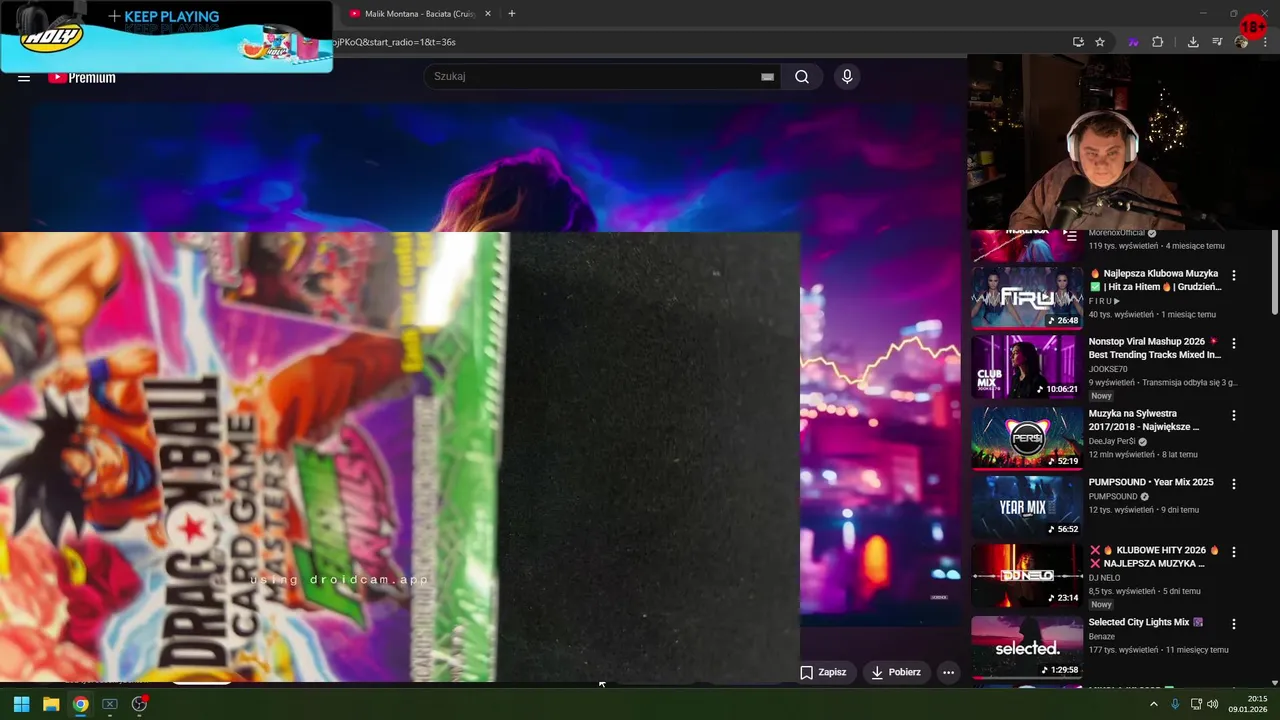The height and width of the screenshot is (720, 1280).
Task: Open a new Chrome tab
Action: pyautogui.click(x=512, y=14)
